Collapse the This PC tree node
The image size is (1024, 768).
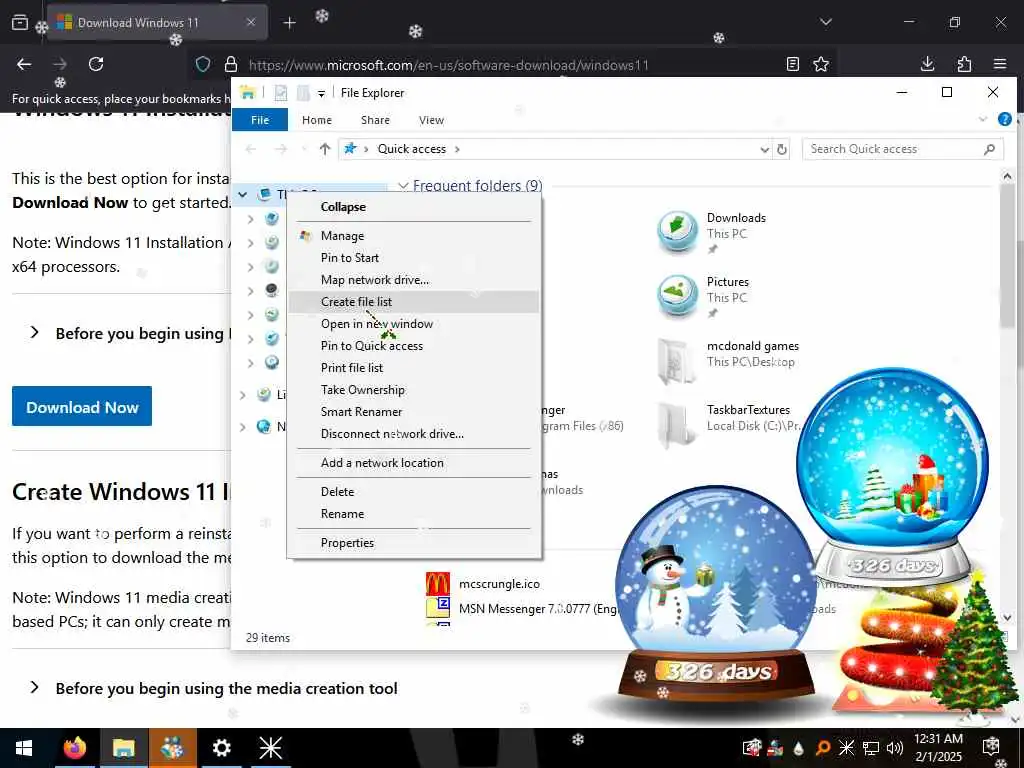pos(242,194)
